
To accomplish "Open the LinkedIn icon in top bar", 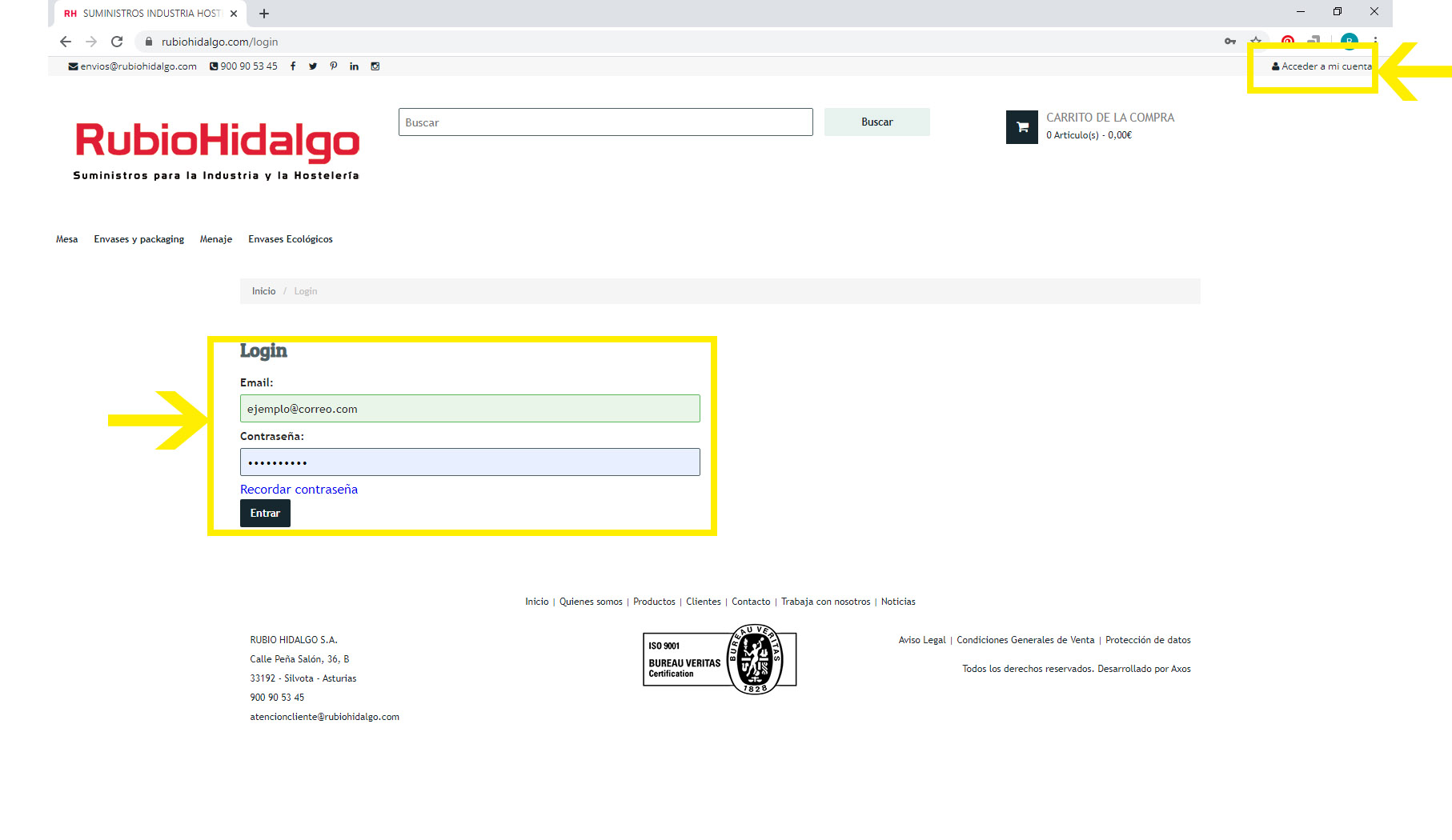I will 354,66.
